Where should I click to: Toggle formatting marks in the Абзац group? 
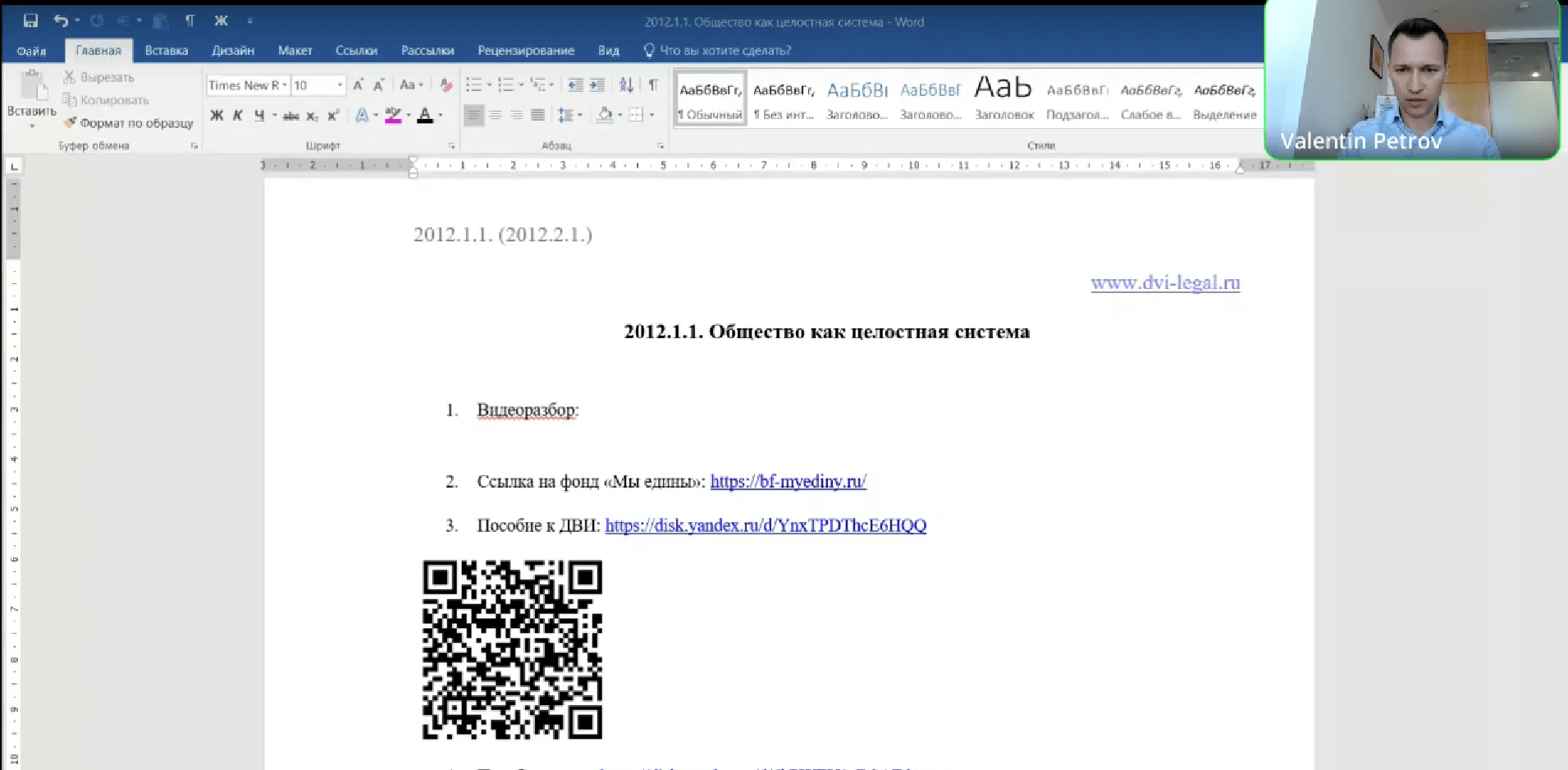(653, 85)
